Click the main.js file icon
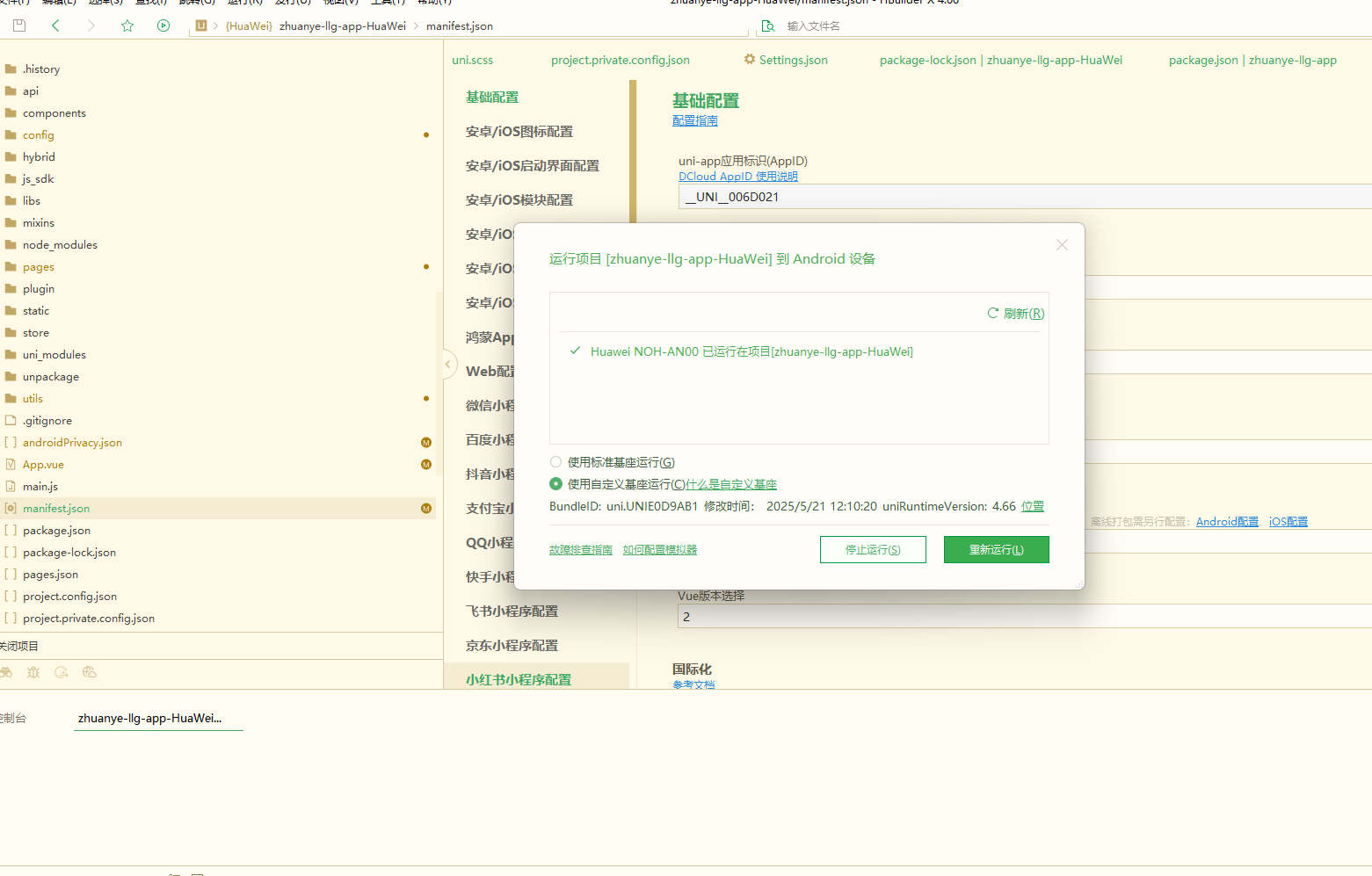 point(11,486)
